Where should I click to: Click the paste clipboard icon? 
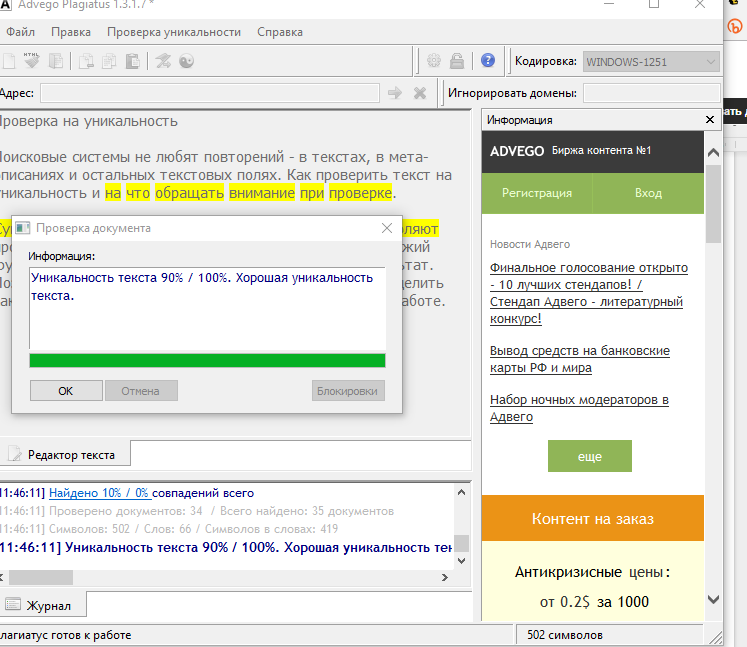coord(132,61)
